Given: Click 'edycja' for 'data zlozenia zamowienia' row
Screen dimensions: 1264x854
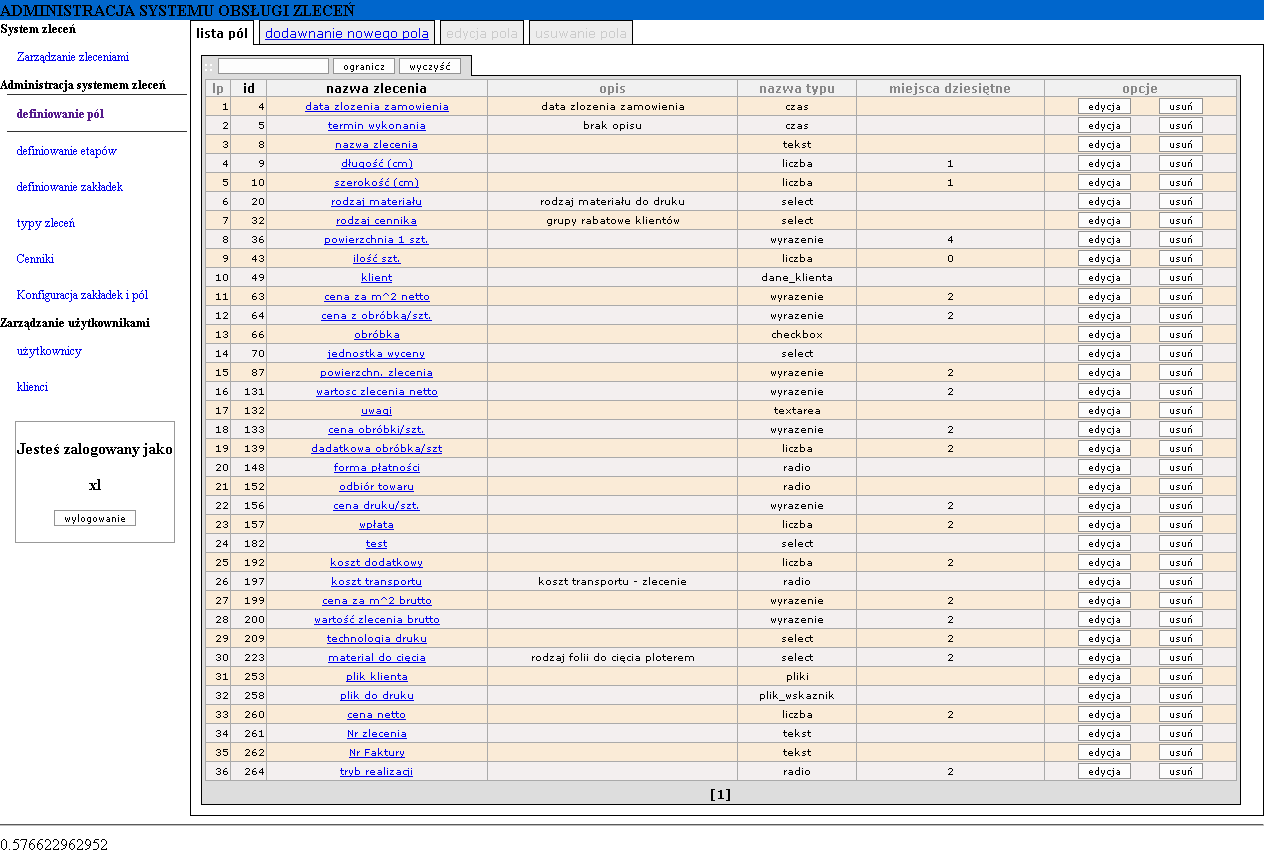Looking at the screenshot, I should click(x=1104, y=106).
